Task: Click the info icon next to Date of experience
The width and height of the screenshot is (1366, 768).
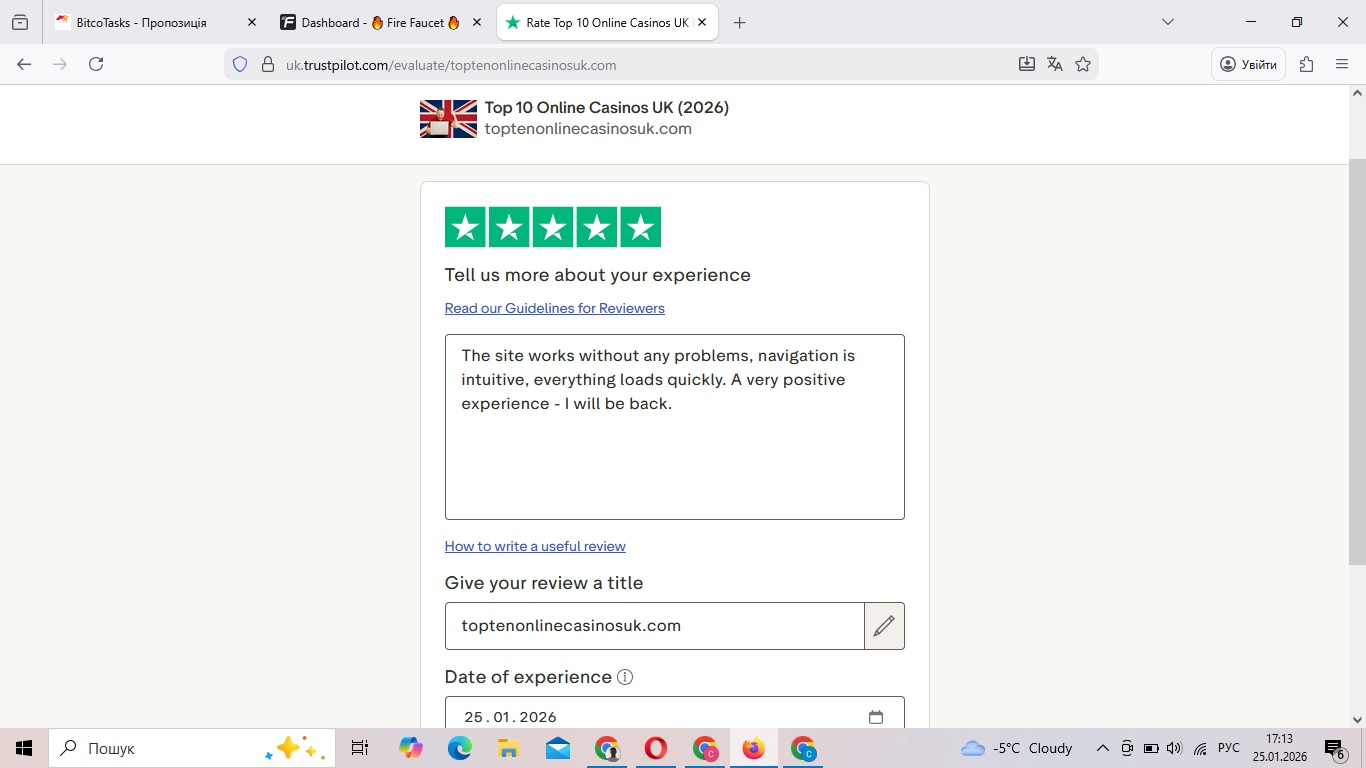Action: (625, 677)
